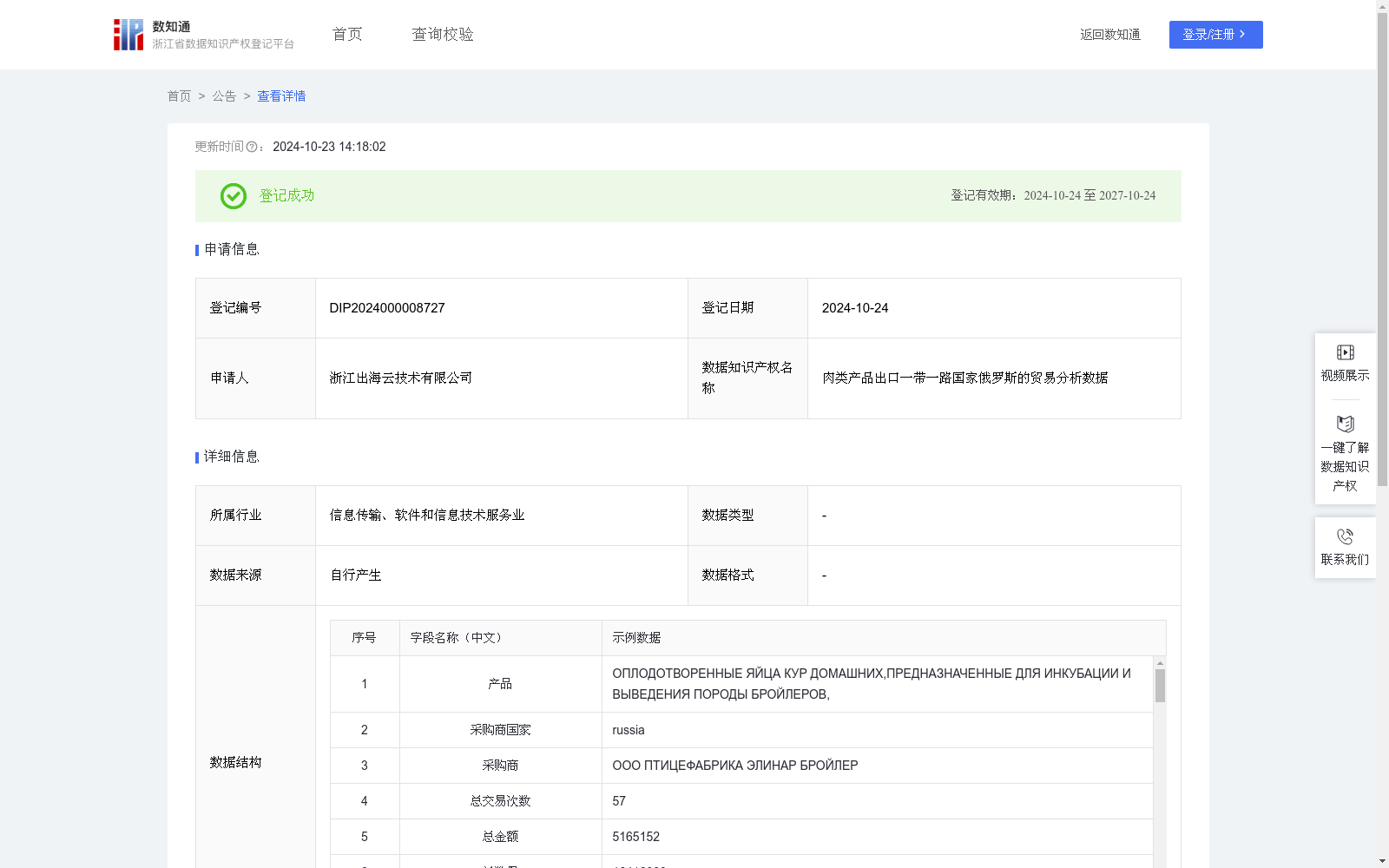Open the 视频展示 video icon
Screen dimensions: 1389x868
(x=1345, y=352)
